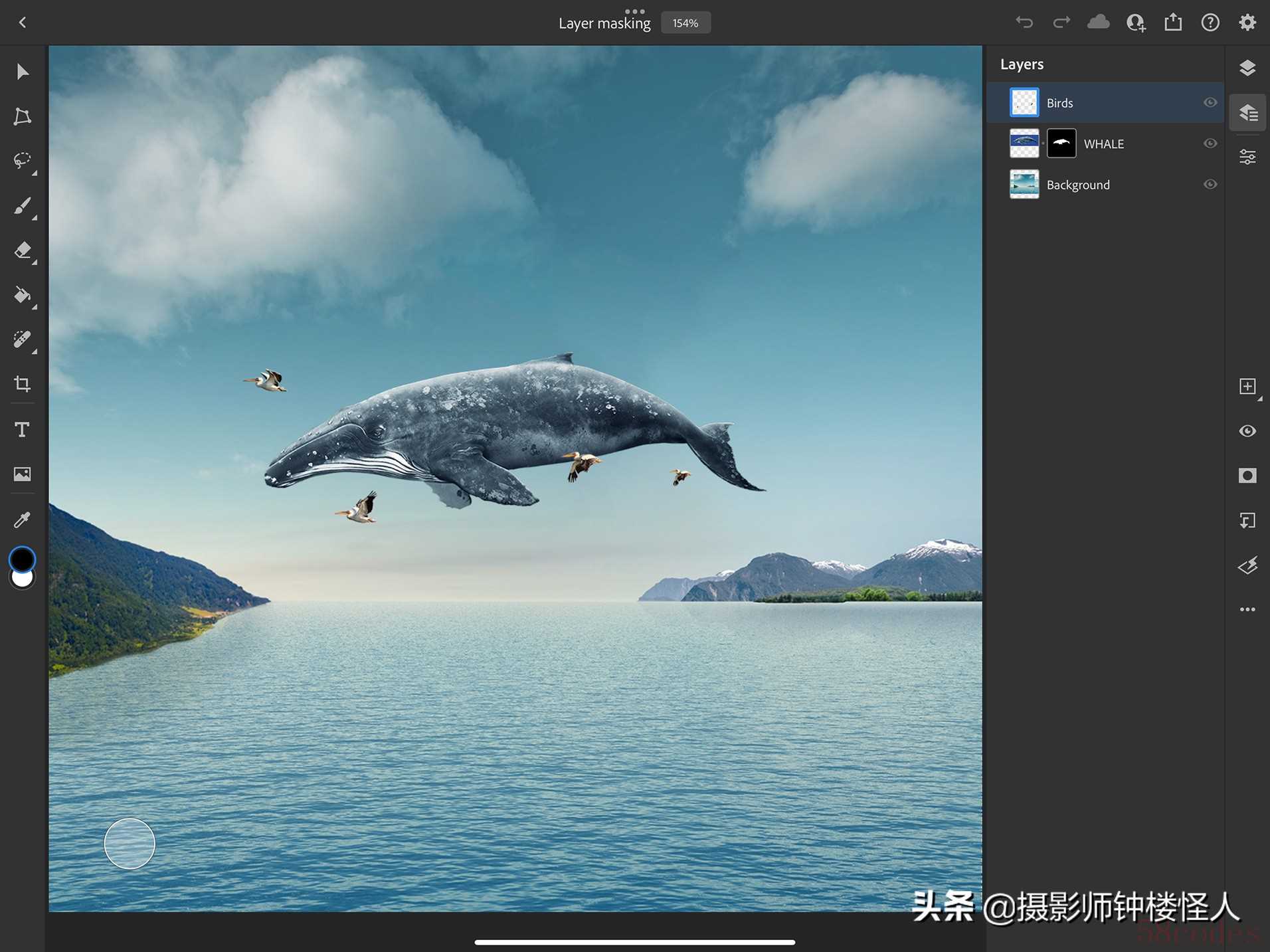Pick the Eyedropper tool

pyautogui.click(x=22, y=520)
